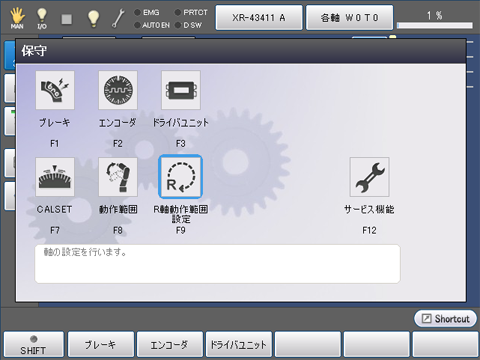Open the ブレーキ (Brake) F1 icon

tap(55, 90)
